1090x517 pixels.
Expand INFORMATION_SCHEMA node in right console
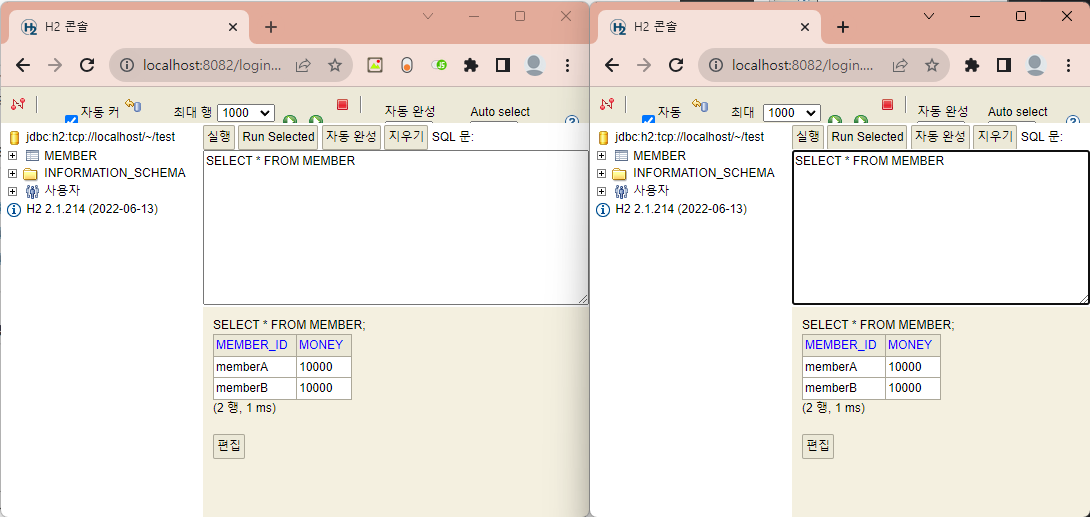click(x=601, y=173)
